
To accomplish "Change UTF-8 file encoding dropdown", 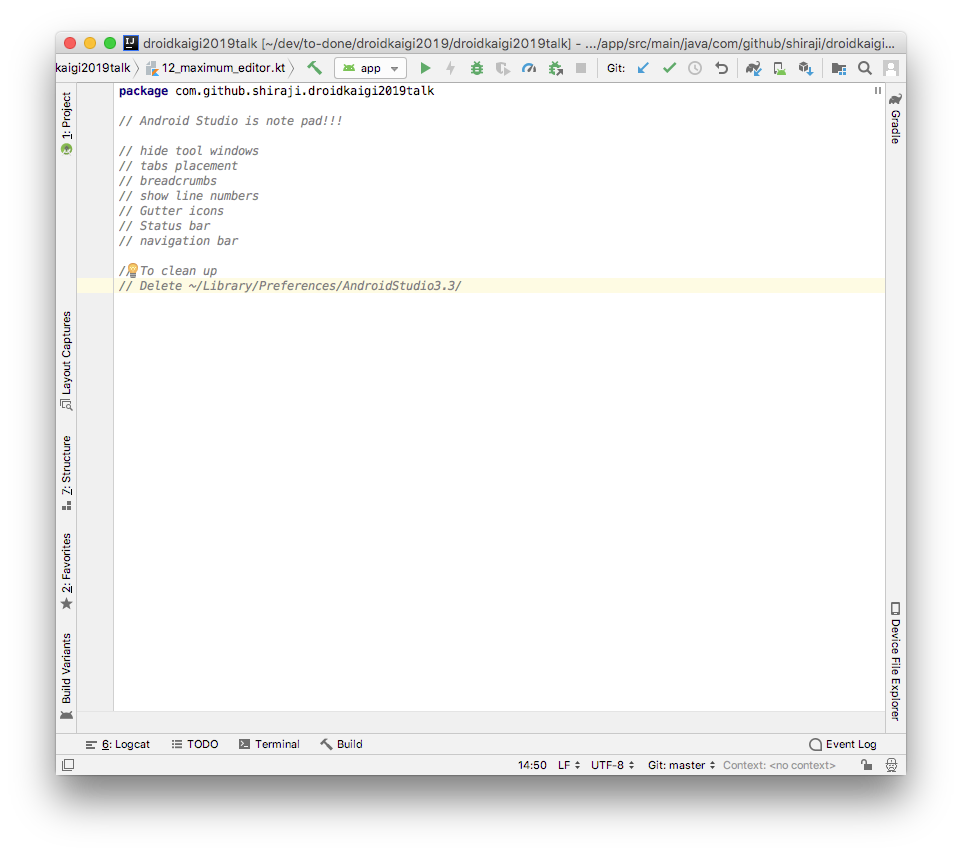I will click(612, 765).
